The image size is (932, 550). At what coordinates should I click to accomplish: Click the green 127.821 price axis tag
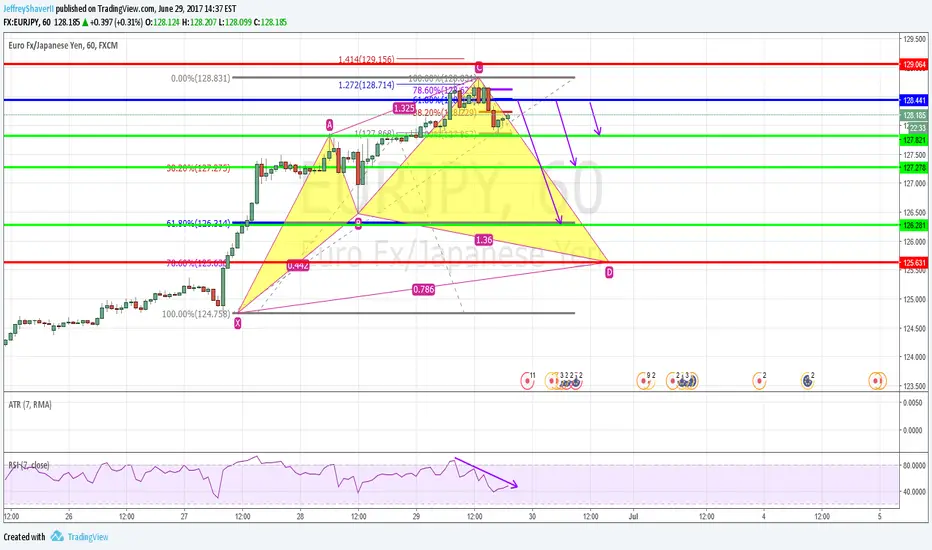[914, 140]
